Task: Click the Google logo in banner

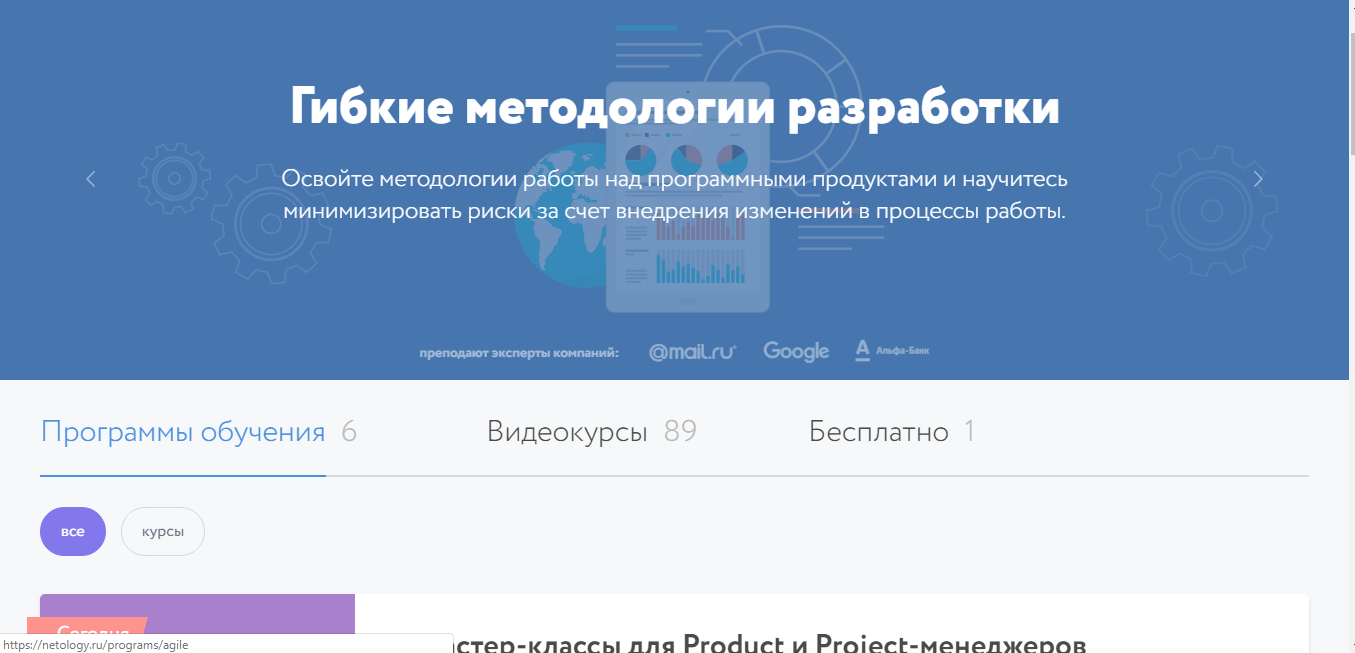Action: (x=796, y=352)
